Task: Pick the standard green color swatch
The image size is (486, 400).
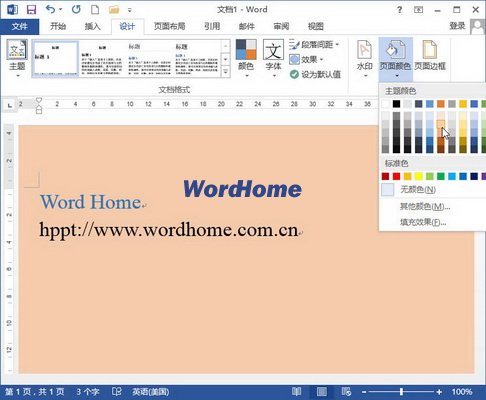Action: (x=441, y=176)
